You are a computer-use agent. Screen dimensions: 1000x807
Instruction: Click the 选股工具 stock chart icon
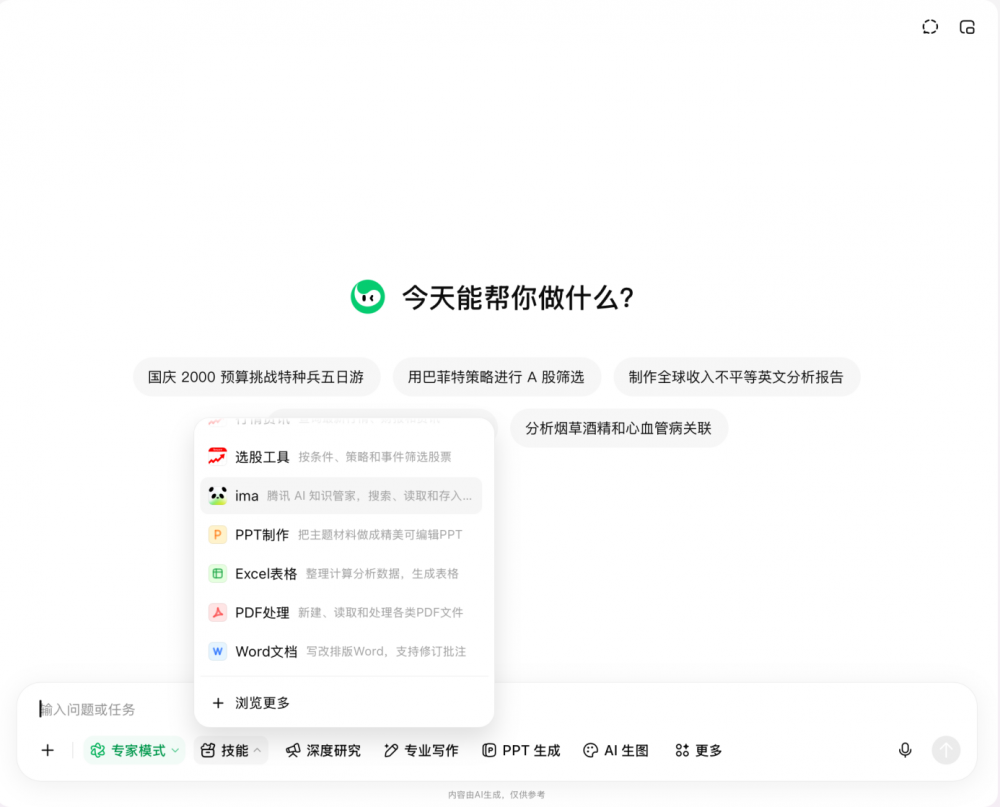tap(217, 457)
